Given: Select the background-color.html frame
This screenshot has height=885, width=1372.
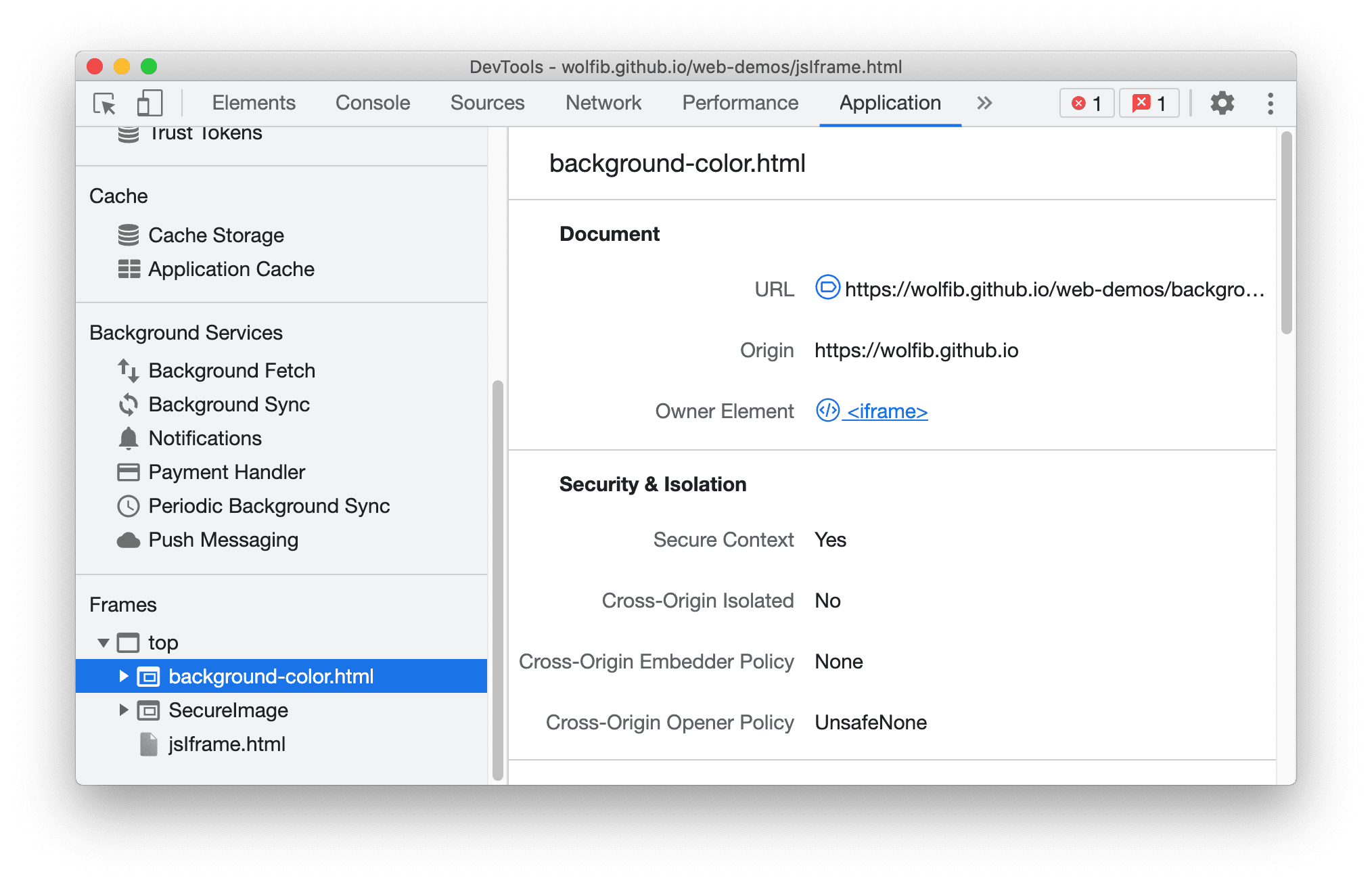Looking at the screenshot, I should point(271,676).
